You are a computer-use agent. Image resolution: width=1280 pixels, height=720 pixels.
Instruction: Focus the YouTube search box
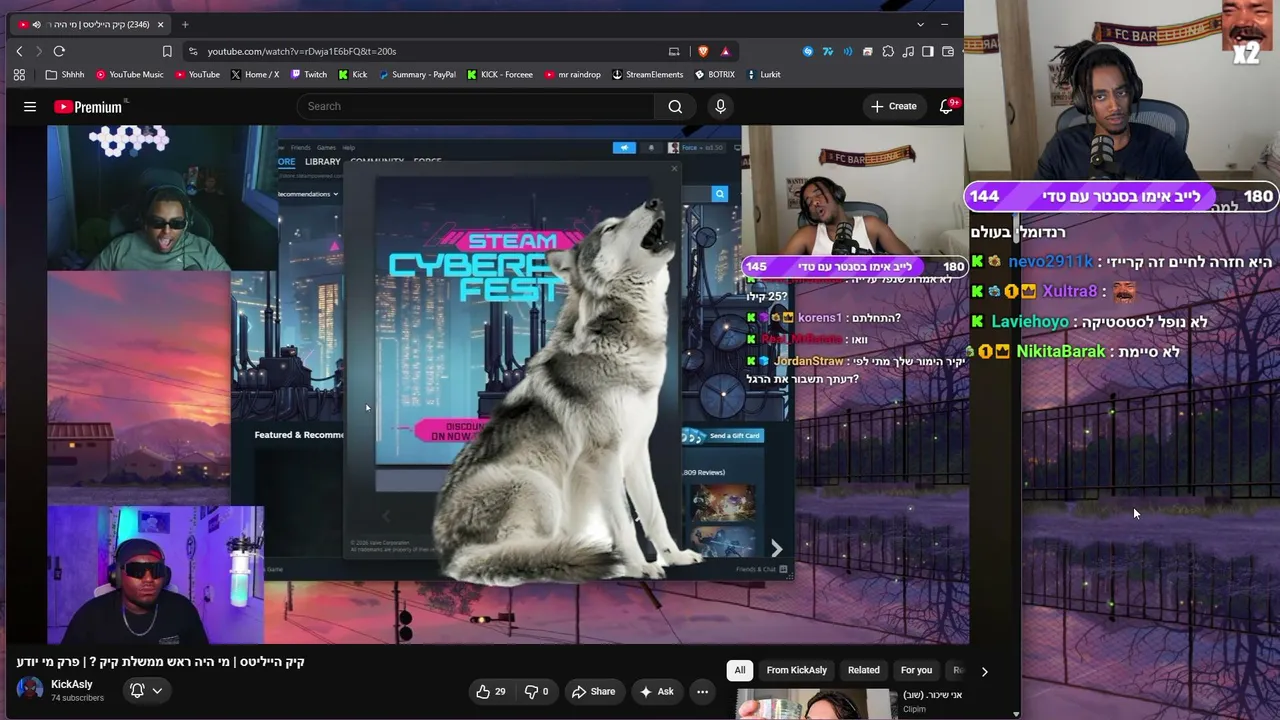point(475,106)
